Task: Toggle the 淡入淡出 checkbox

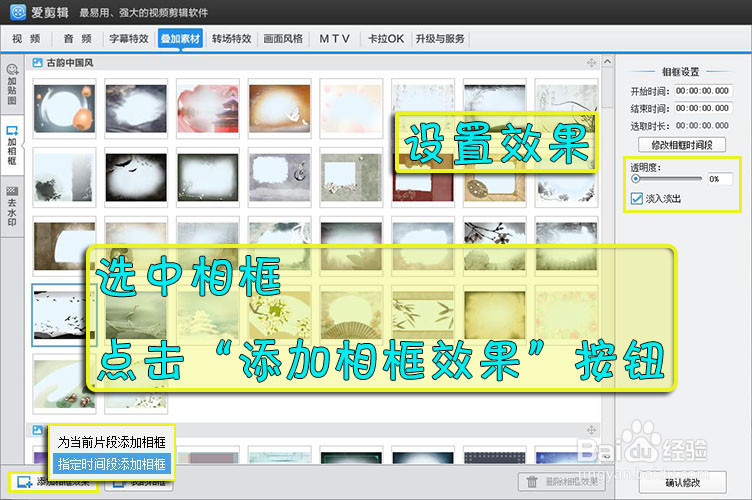Action: [637, 198]
